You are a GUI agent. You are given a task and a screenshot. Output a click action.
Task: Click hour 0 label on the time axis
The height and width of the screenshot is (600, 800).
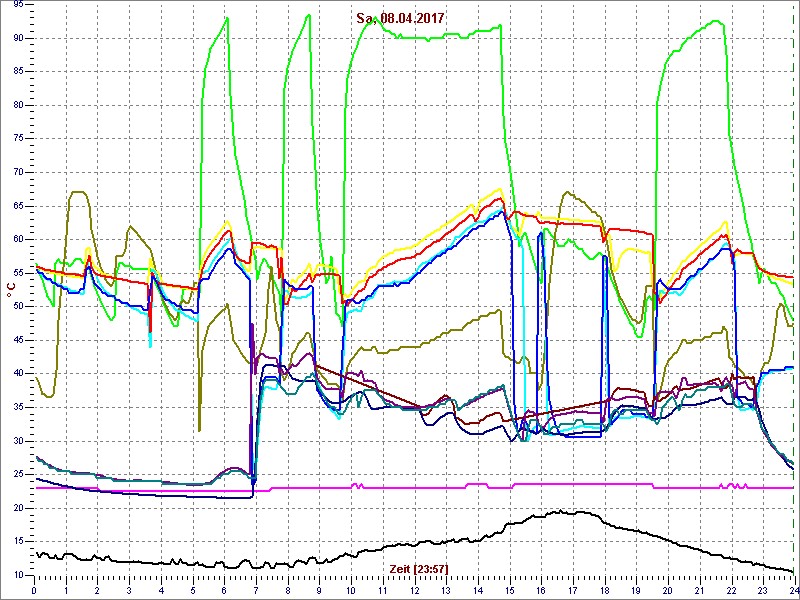[34, 589]
